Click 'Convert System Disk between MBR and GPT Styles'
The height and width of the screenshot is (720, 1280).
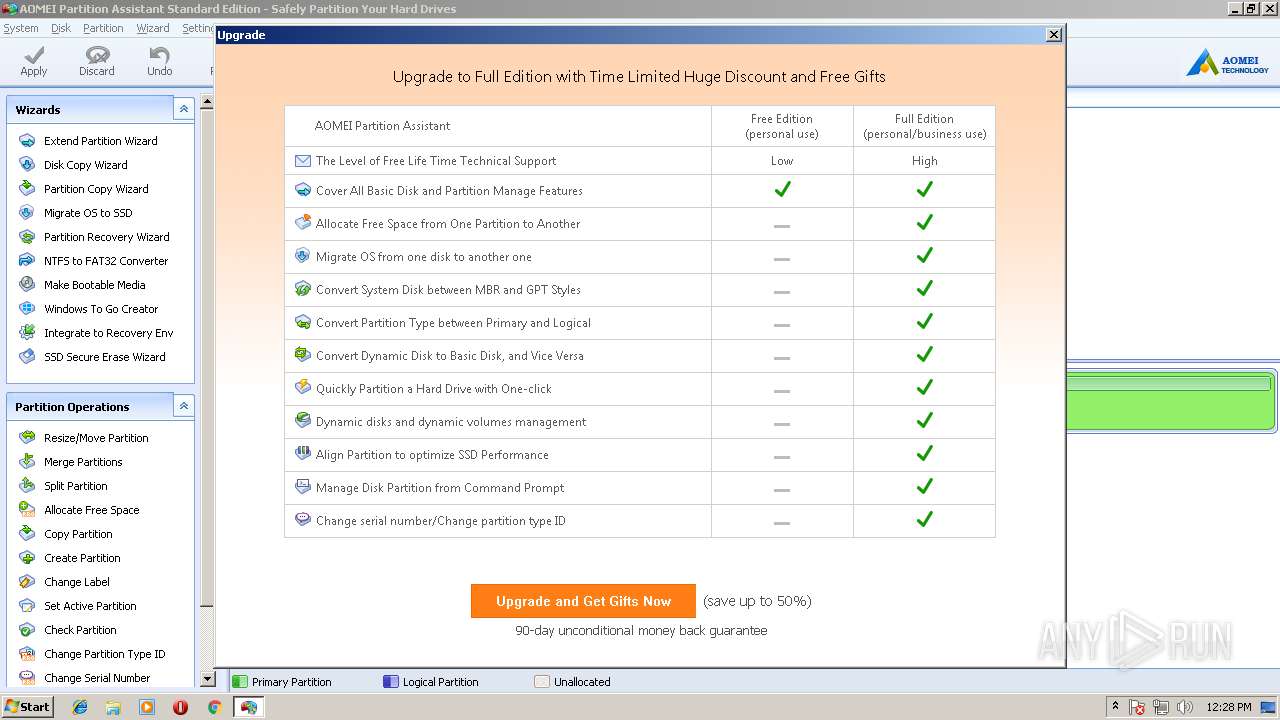[x=448, y=290]
